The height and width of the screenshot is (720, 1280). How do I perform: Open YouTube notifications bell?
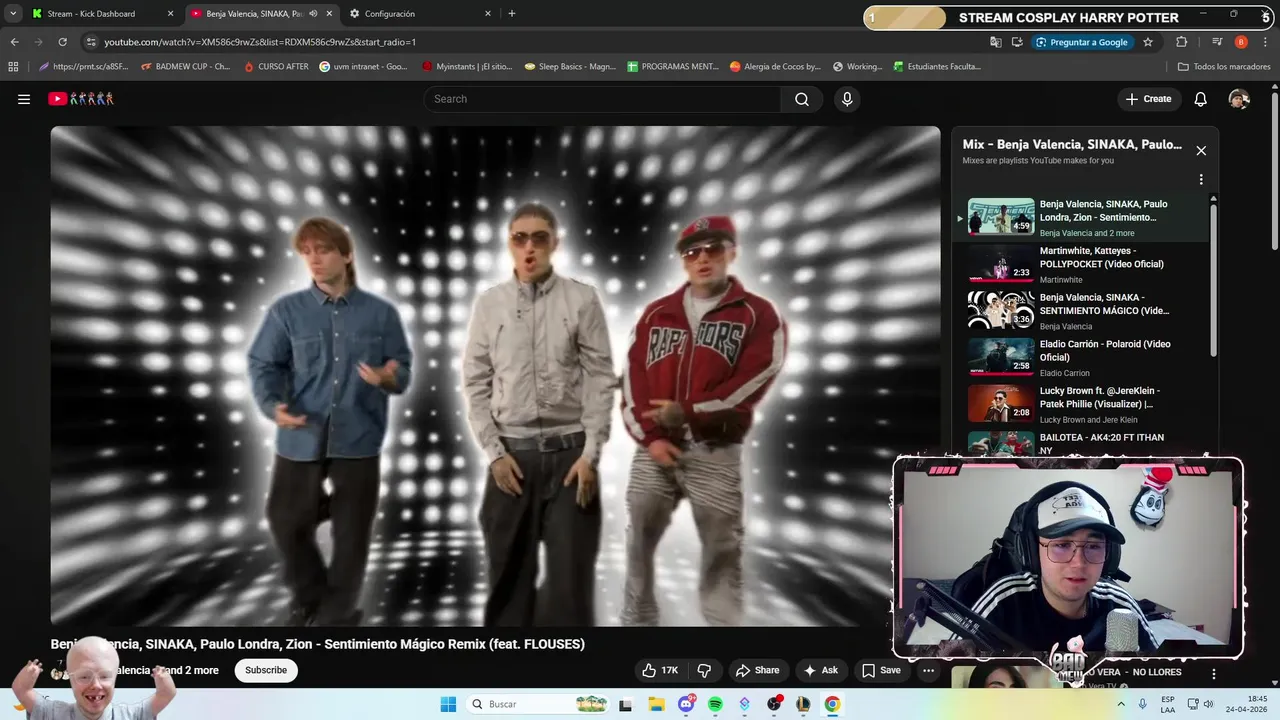(x=1201, y=99)
